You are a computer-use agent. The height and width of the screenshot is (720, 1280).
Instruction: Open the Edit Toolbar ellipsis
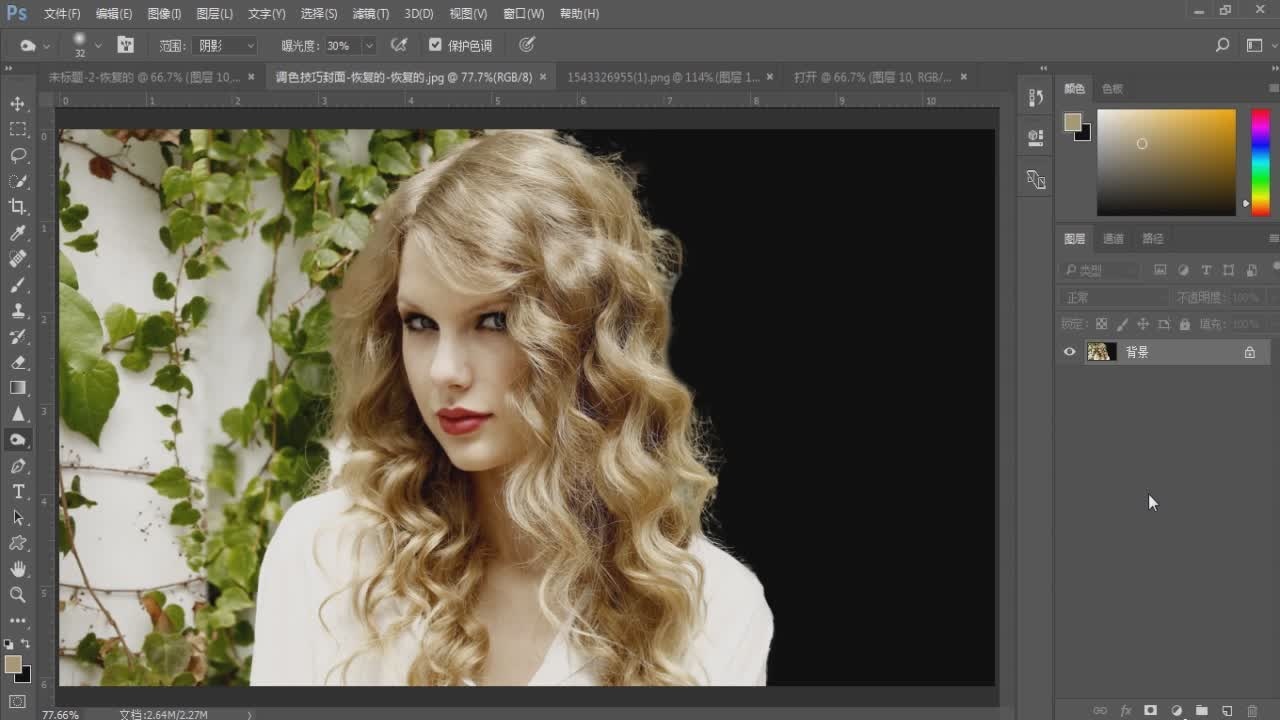(x=18, y=620)
